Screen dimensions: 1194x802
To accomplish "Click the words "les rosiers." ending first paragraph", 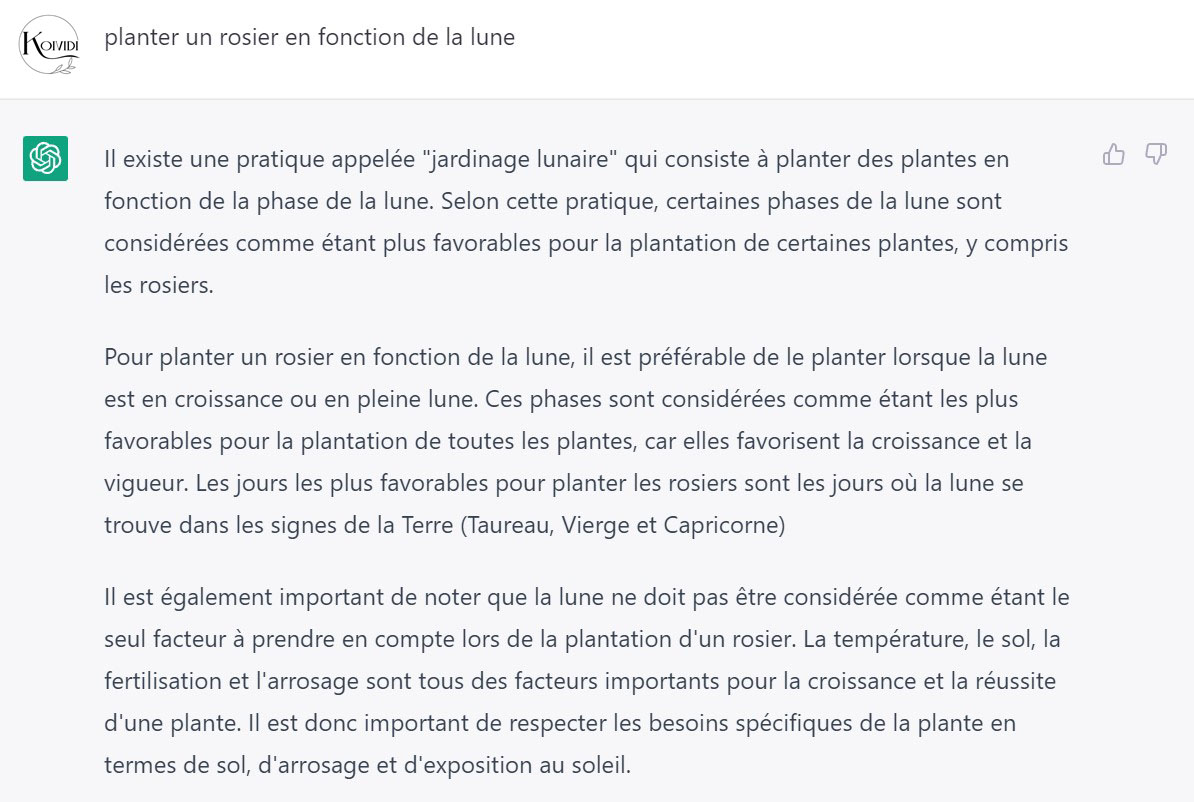I will point(159,285).
